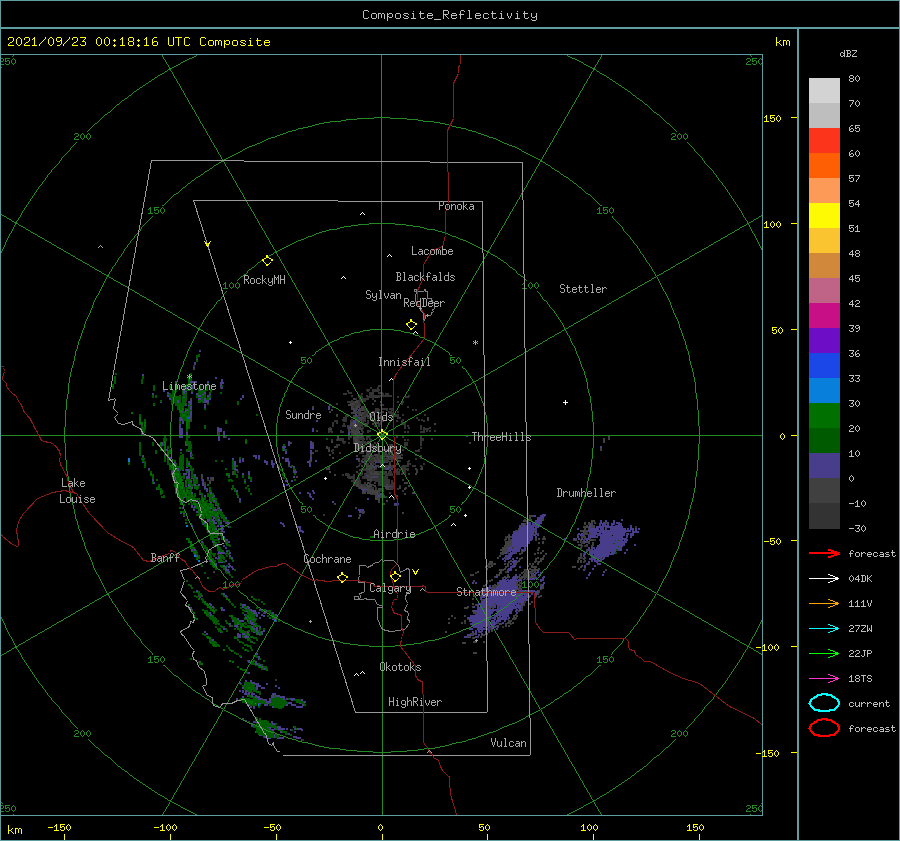
Task: Pick the slate purple 10-0 dBZ swatch
Action: coord(824,466)
